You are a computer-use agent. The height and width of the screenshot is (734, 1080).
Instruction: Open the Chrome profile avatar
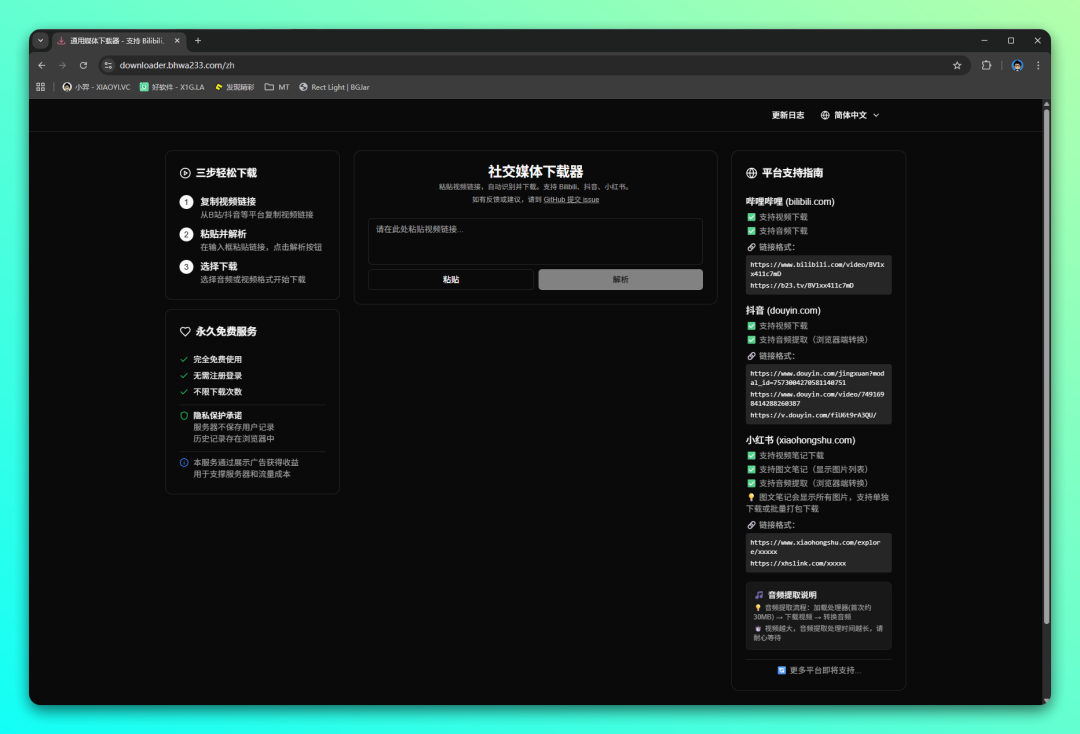(x=1017, y=65)
